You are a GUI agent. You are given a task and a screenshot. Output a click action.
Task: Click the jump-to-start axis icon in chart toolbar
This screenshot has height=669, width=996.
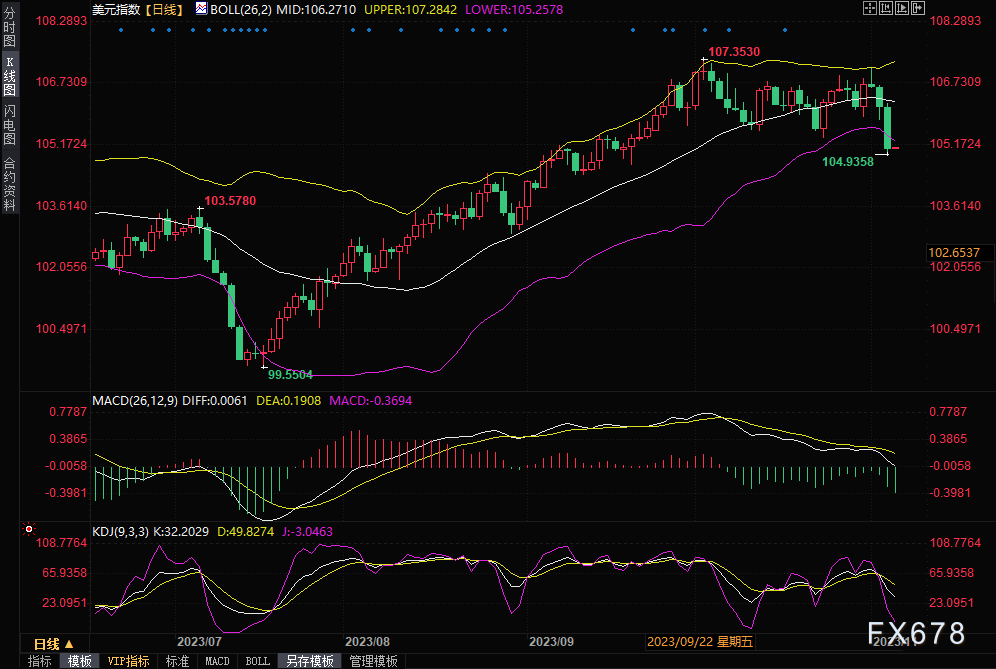click(x=886, y=8)
